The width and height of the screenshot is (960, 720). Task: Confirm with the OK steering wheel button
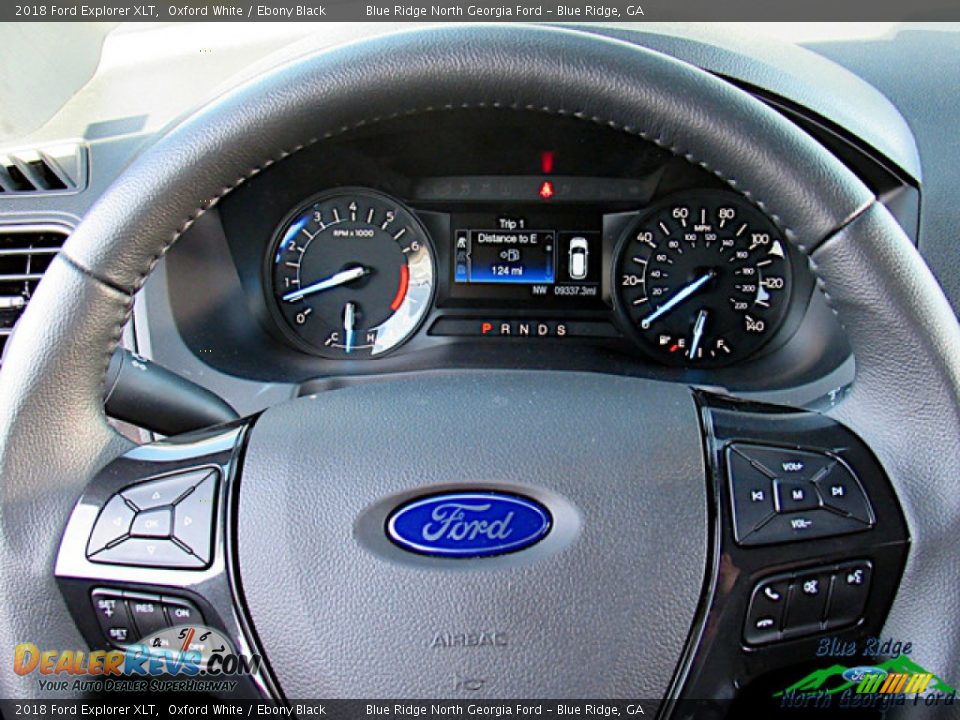[151, 523]
